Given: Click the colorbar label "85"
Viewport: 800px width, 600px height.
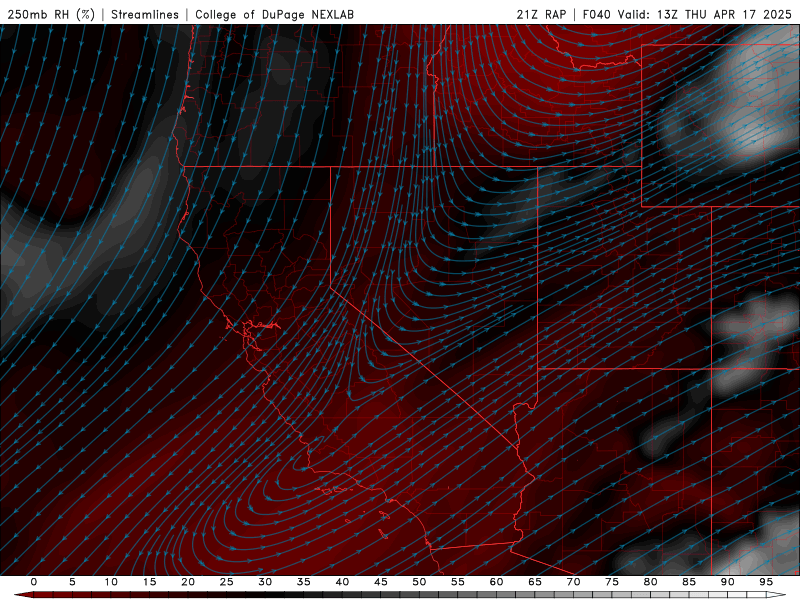Looking at the screenshot, I should point(689,582).
